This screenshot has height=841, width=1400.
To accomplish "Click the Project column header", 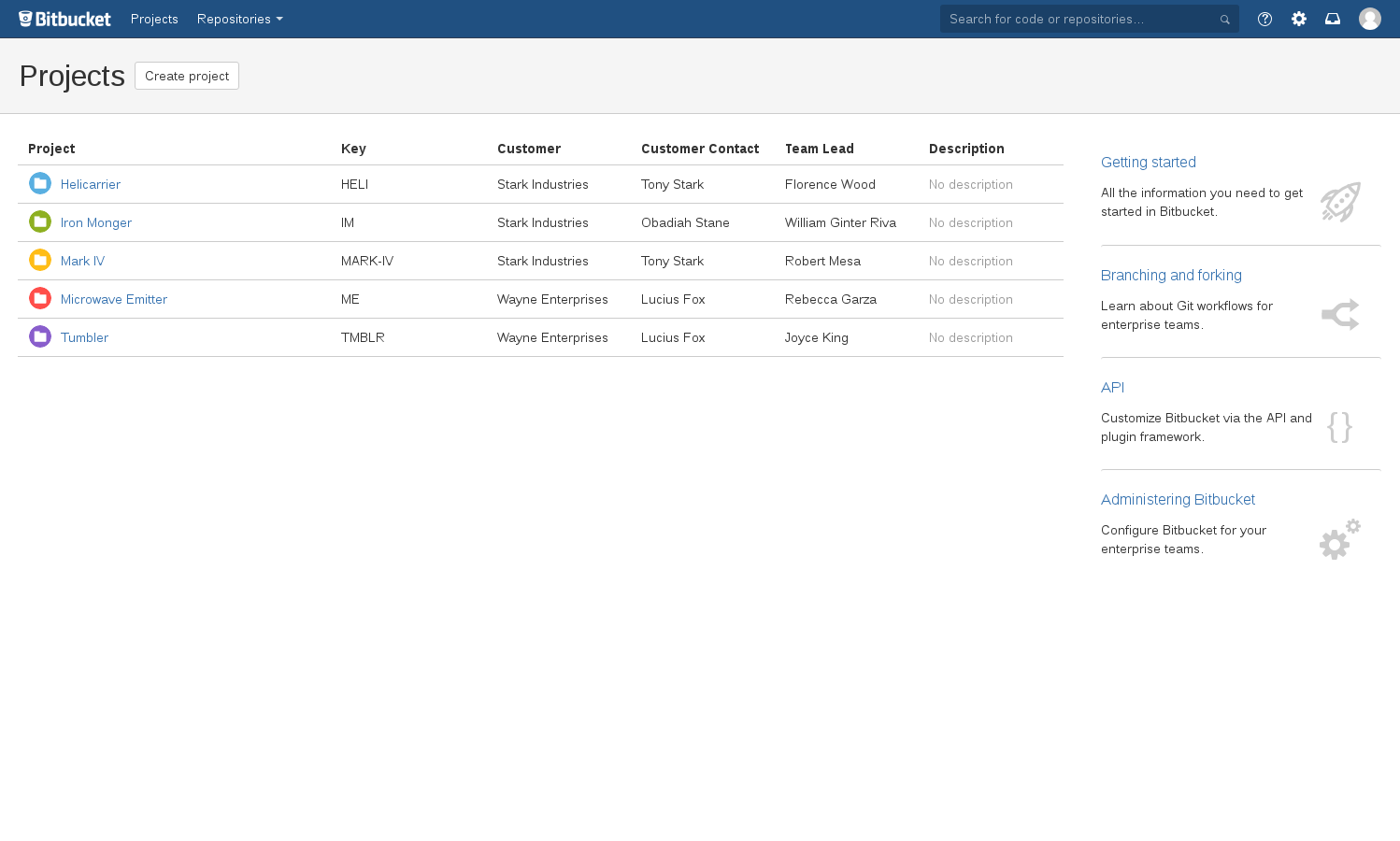I will (x=51, y=149).
